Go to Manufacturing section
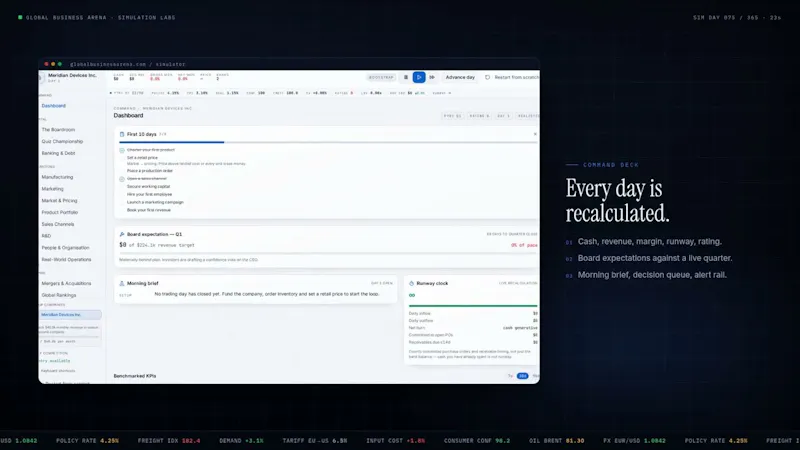The height and width of the screenshot is (450, 800). (57, 177)
